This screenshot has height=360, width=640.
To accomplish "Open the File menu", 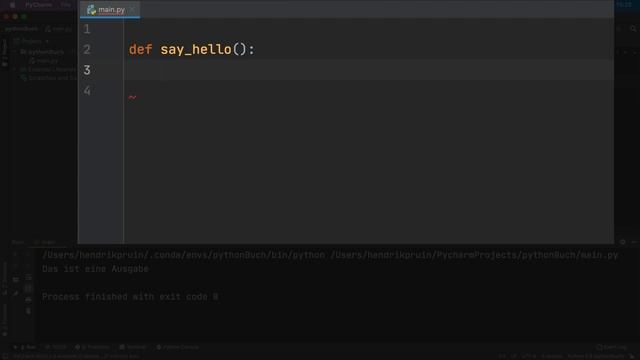I will pyautogui.click(x=66, y=5).
